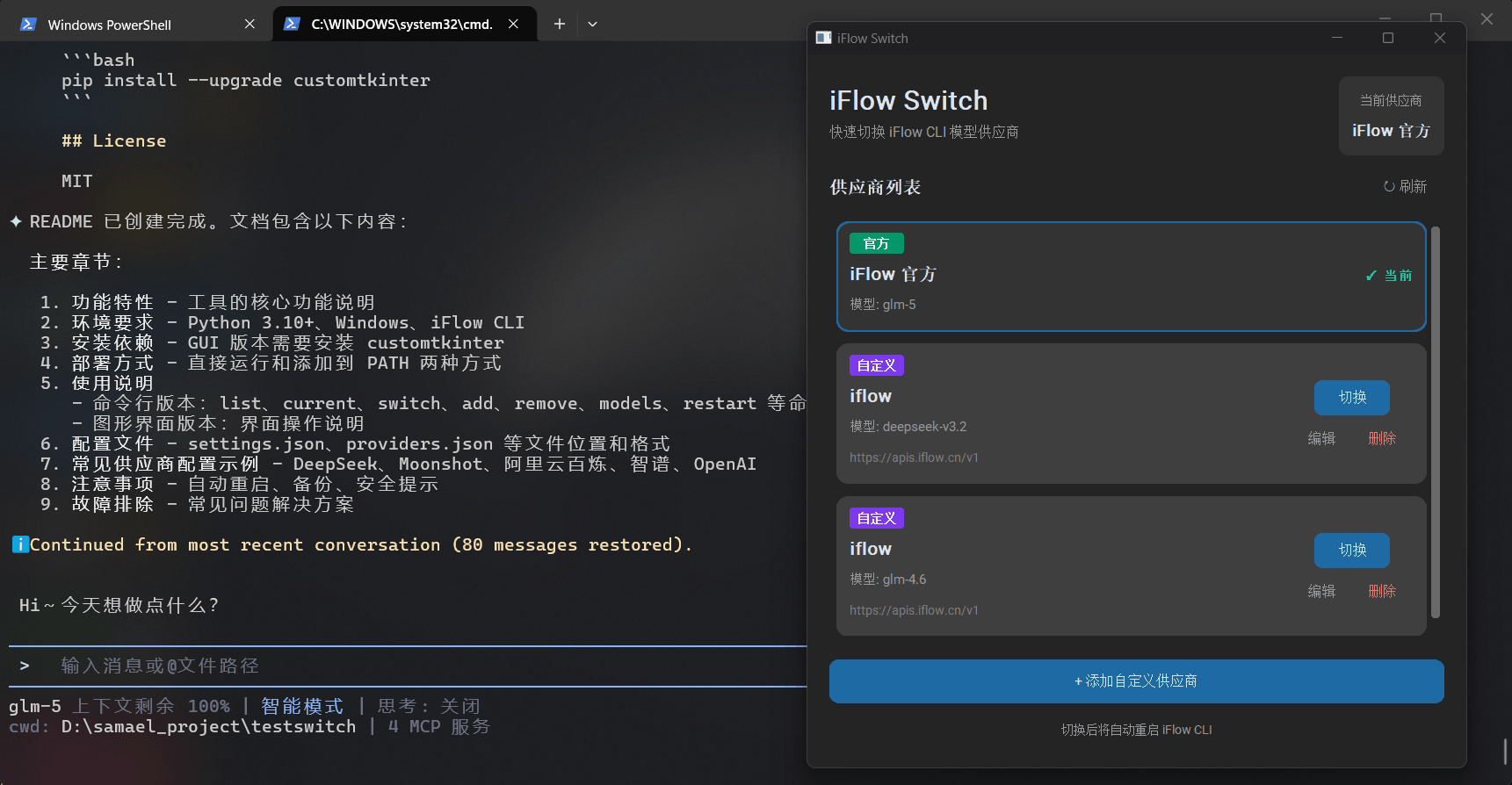1512x785 pixels.
Task: Click the 智能模式 status in terminal
Action: point(302,707)
